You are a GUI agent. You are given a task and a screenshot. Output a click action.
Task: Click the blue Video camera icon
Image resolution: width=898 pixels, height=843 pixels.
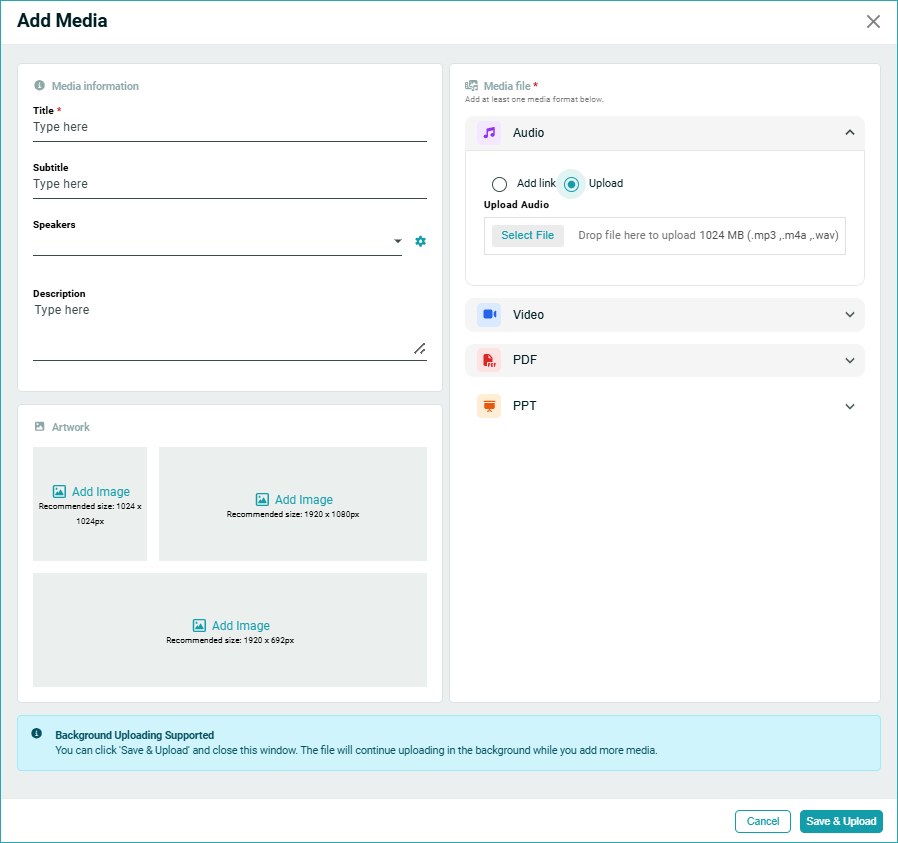click(x=489, y=315)
